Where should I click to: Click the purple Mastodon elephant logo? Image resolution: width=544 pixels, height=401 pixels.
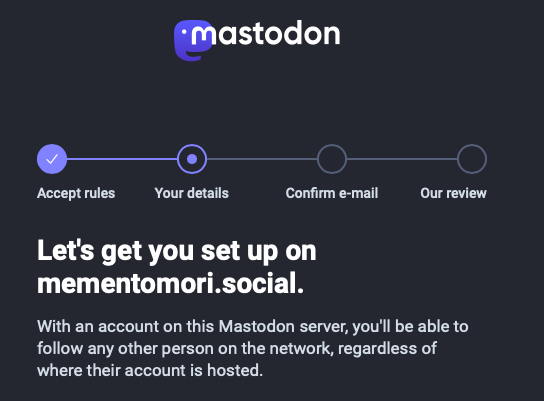pyautogui.click(x=193, y=40)
